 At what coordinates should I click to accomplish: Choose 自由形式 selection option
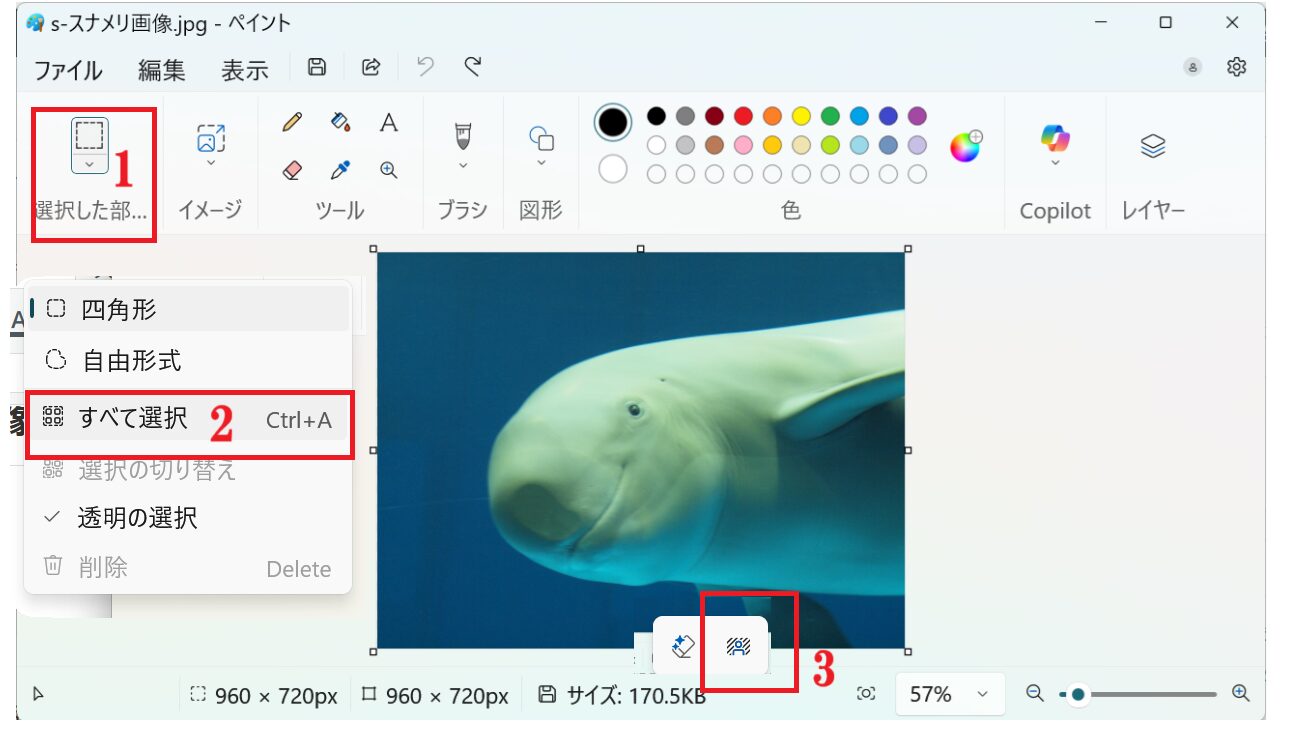(x=188, y=360)
